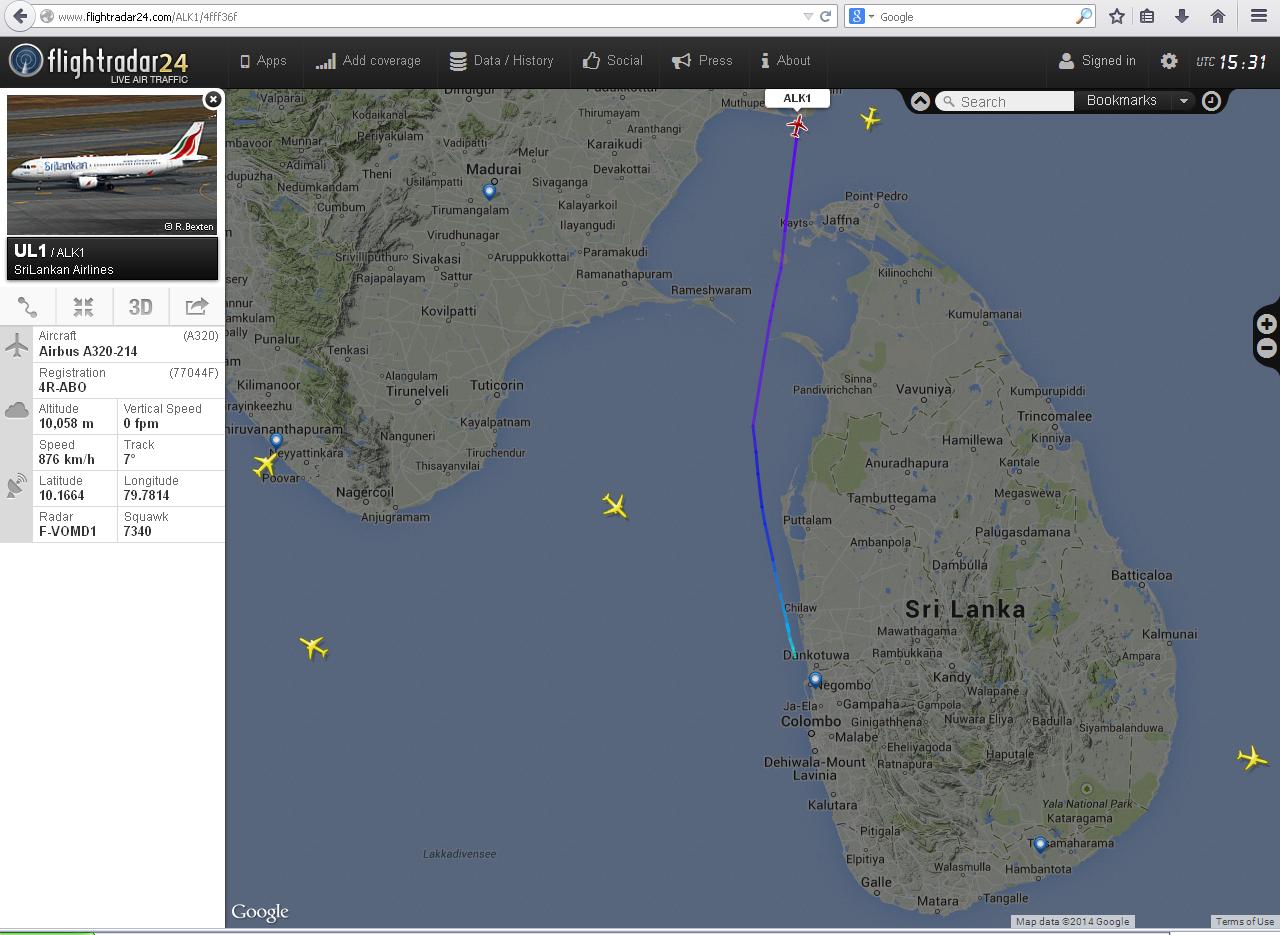1280x935 pixels.
Task: Click the show route icon in flight panel
Action: (x=28, y=306)
